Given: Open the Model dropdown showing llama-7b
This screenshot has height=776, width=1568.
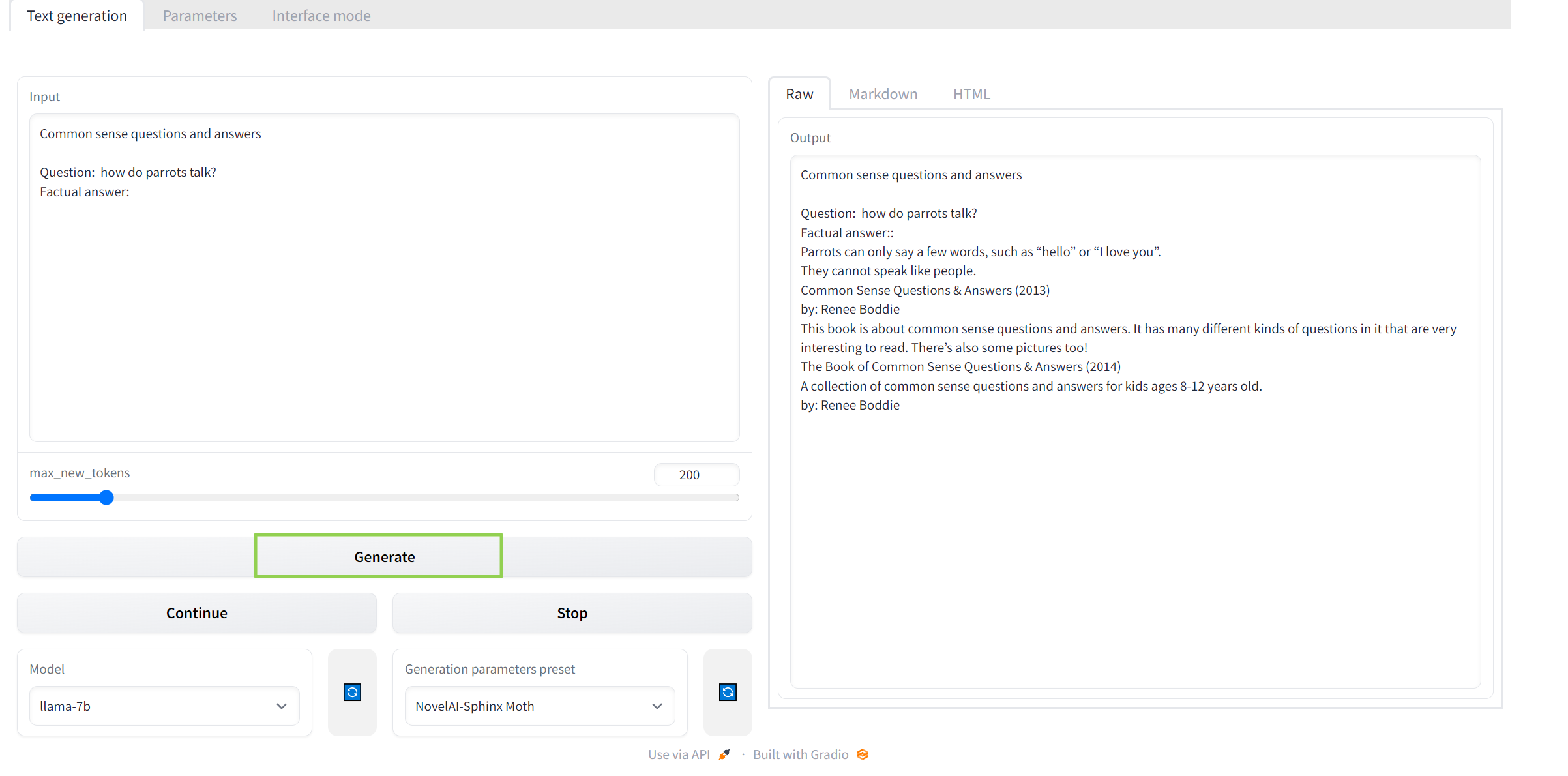Looking at the screenshot, I should [164, 706].
